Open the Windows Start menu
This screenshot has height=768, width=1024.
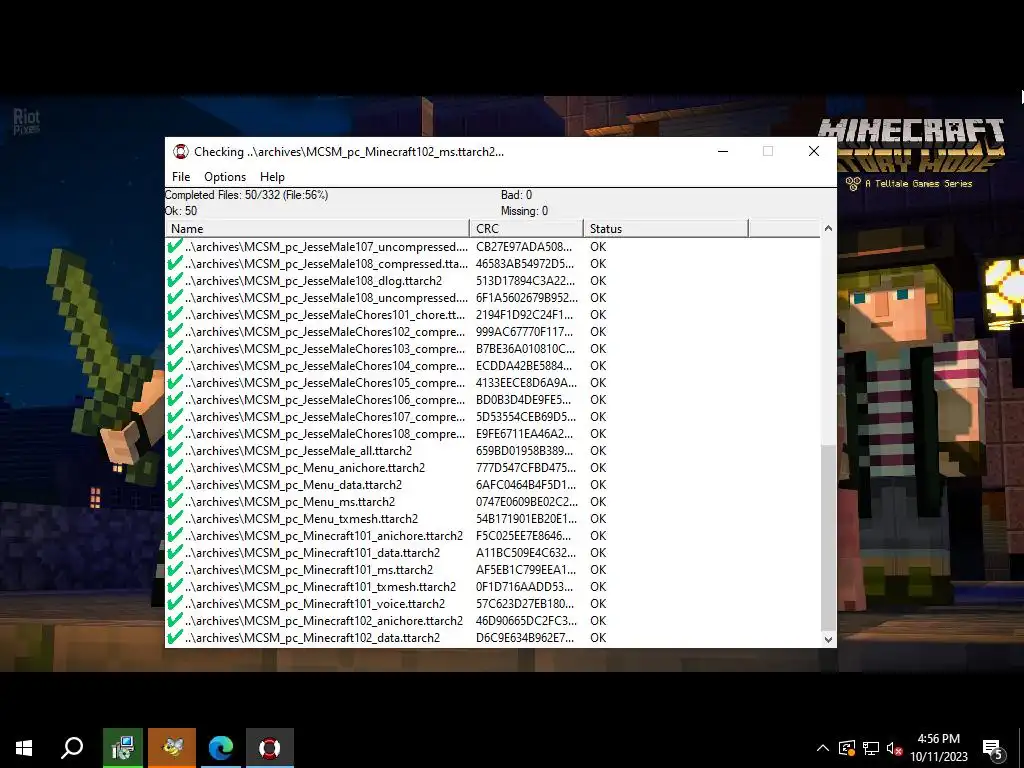24,748
